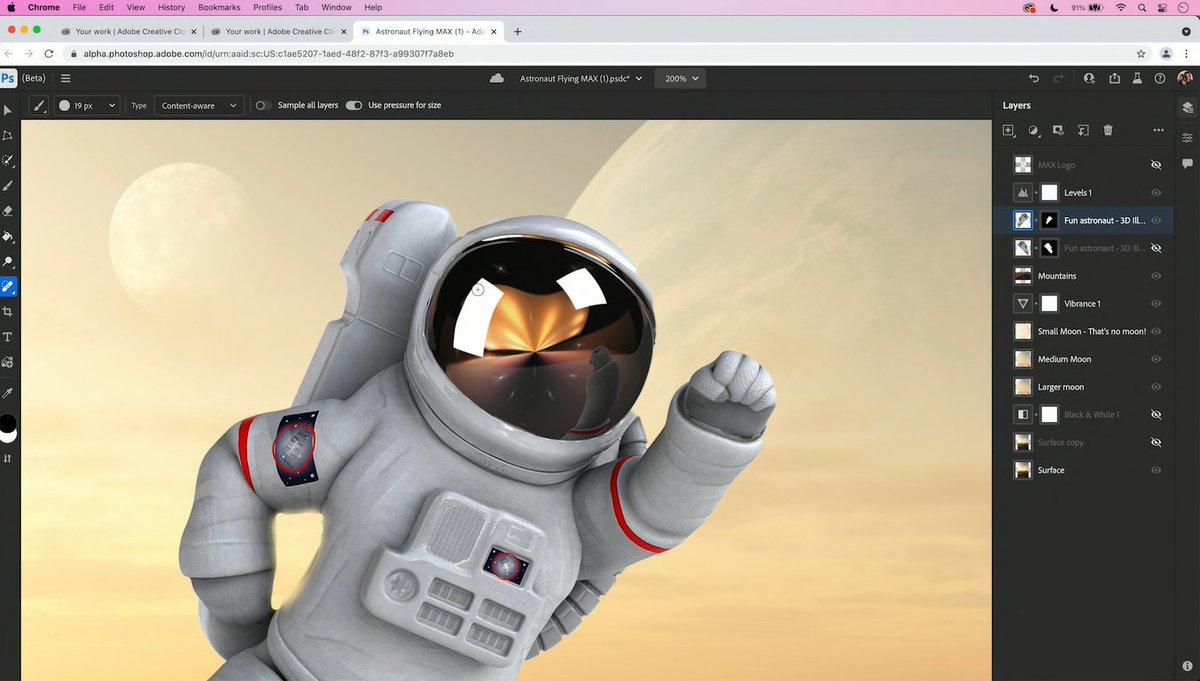Viewport: 1200px width, 681px height.
Task: Select the Surface layer thumbnail
Action: pos(1023,470)
